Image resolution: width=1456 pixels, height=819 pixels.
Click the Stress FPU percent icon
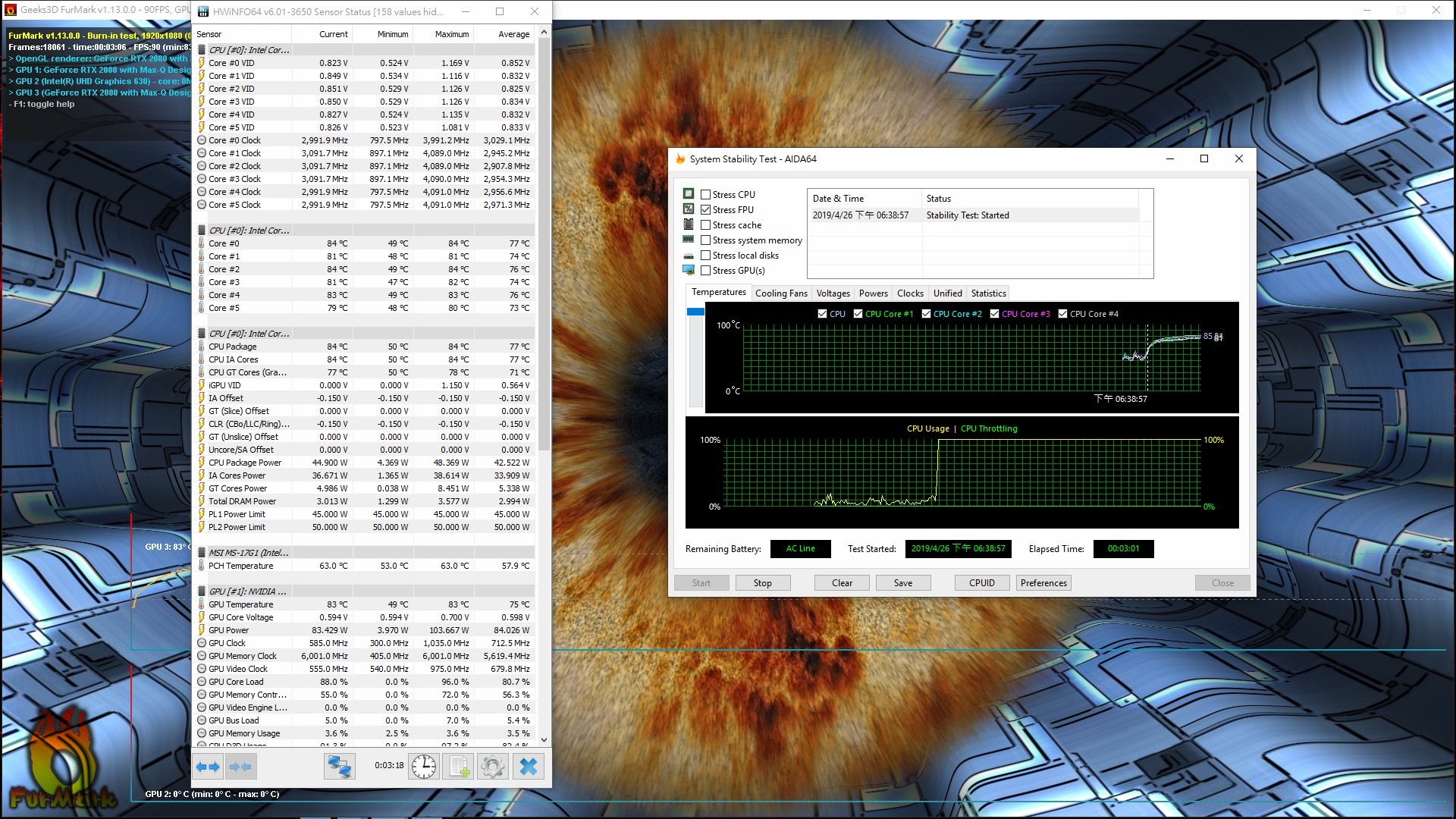(x=689, y=209)
